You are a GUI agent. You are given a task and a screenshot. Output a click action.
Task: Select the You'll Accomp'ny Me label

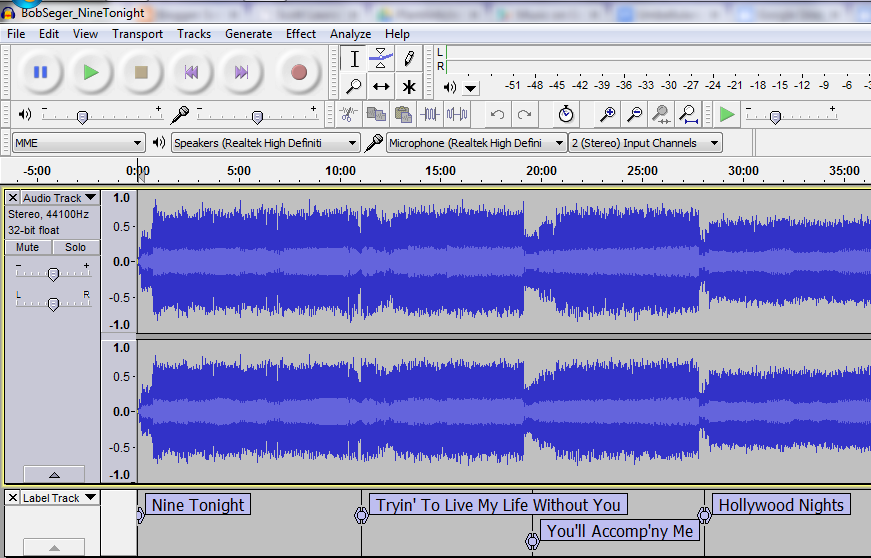coord(620,531)
